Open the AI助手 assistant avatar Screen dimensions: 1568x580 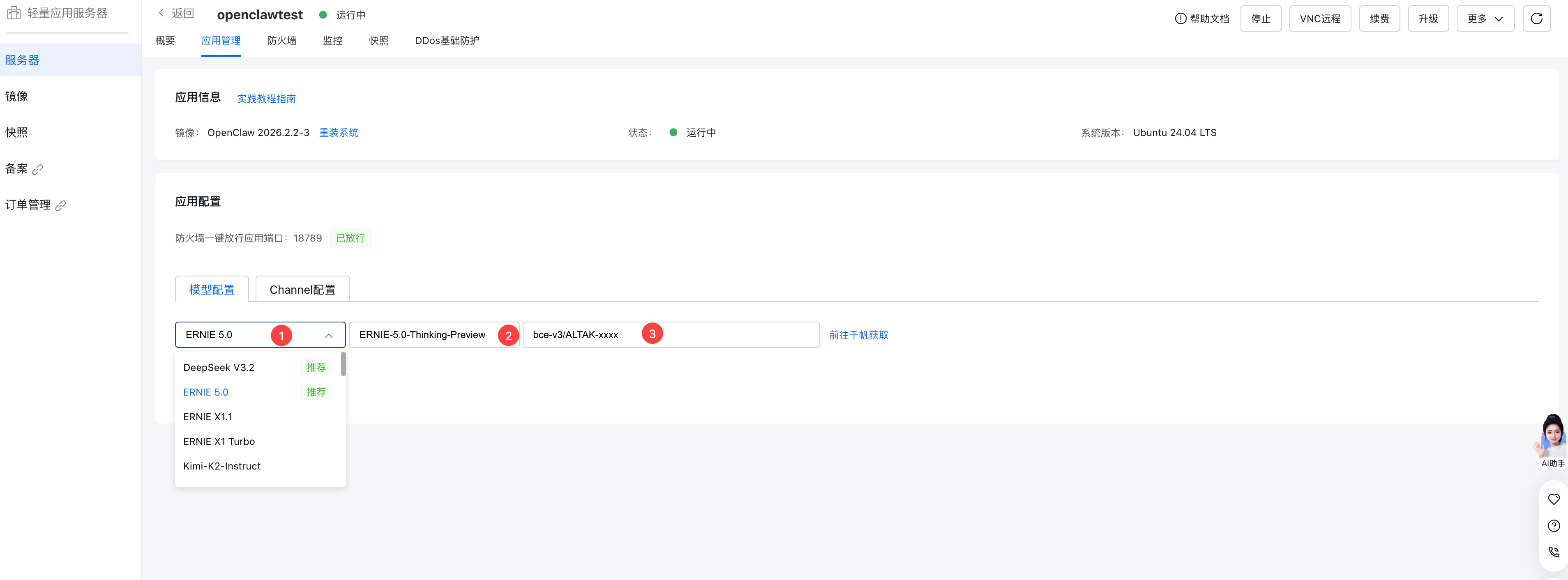[1552, 437]
